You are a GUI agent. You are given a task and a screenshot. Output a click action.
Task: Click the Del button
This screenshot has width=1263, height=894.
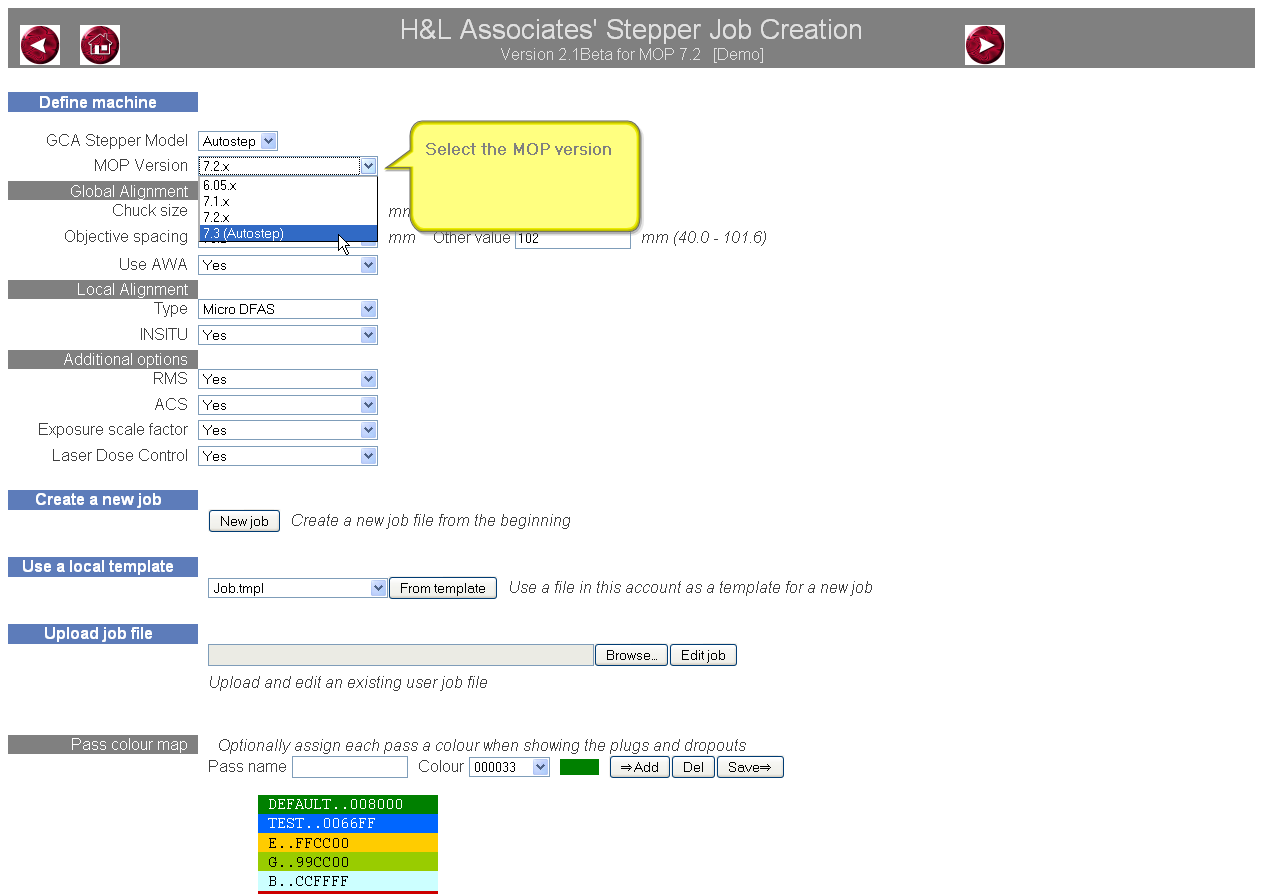[693, 767]
